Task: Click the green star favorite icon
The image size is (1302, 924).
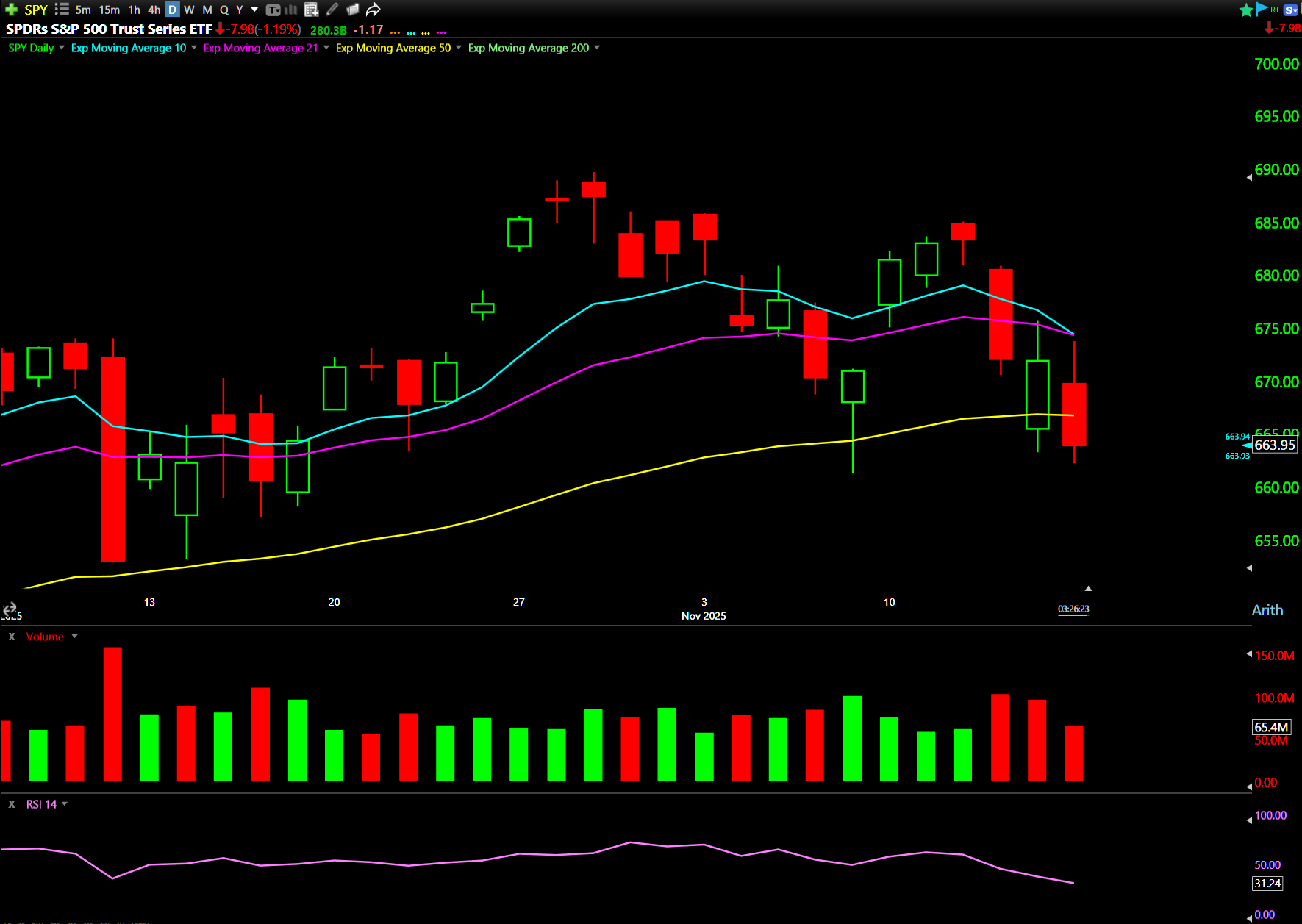Action: [1245, 10]
